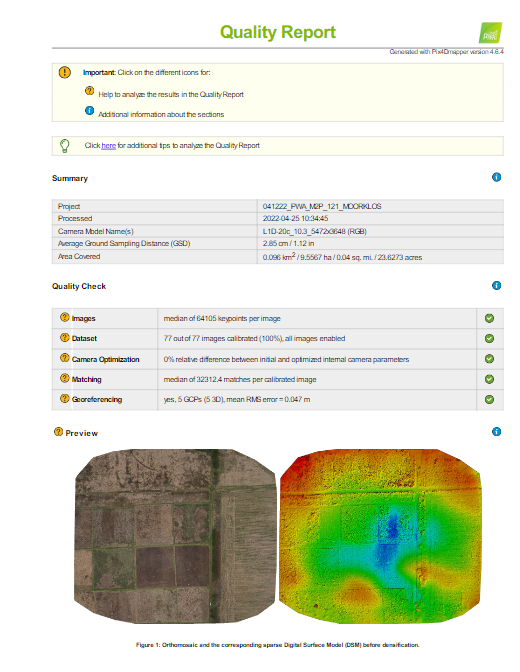Click the Preview section info icon
Image resolution: width=520 pixels, height=672 pixels.
(496, 432)
